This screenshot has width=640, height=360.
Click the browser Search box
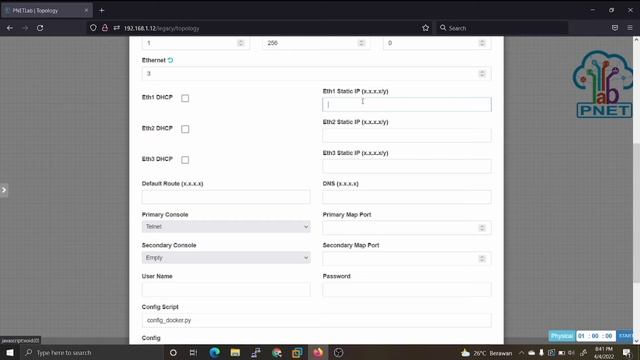click(502, 28)
